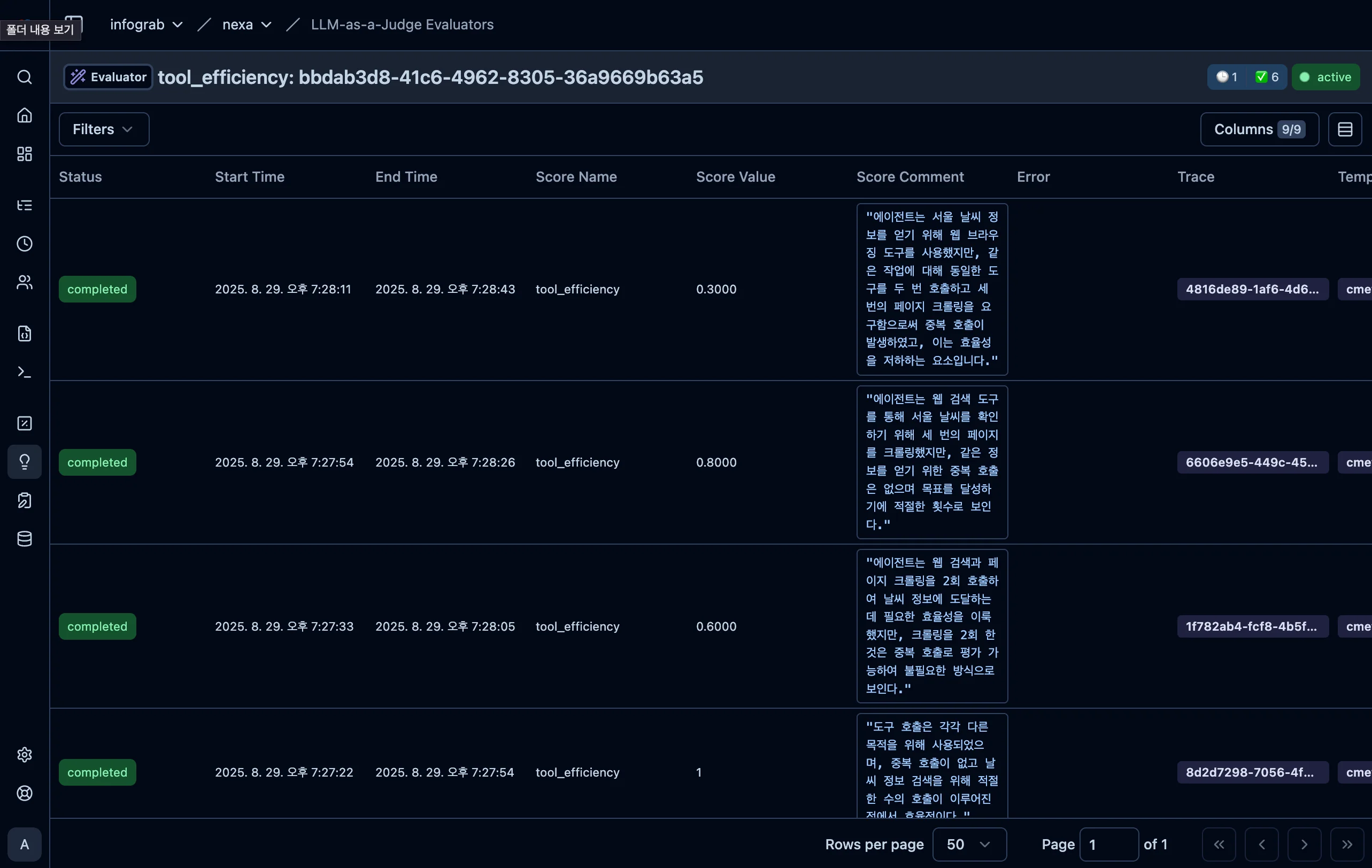Viewport: 1372px width, 868px height.
Task: Open the settings gear icon
Action: (25, 755)
